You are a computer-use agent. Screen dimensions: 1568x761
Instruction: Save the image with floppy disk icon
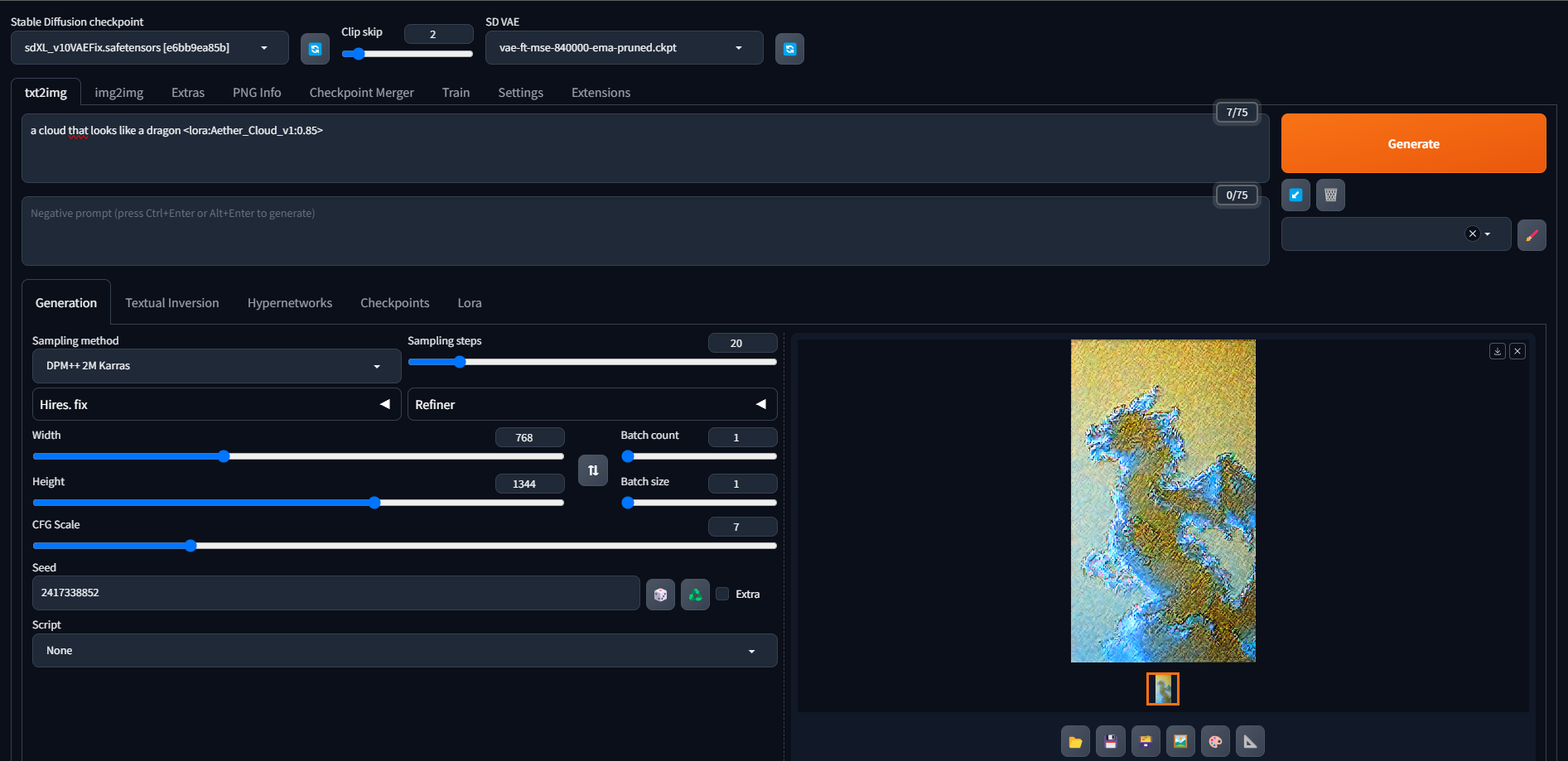pyautogui.click(x=1111, y=742)
